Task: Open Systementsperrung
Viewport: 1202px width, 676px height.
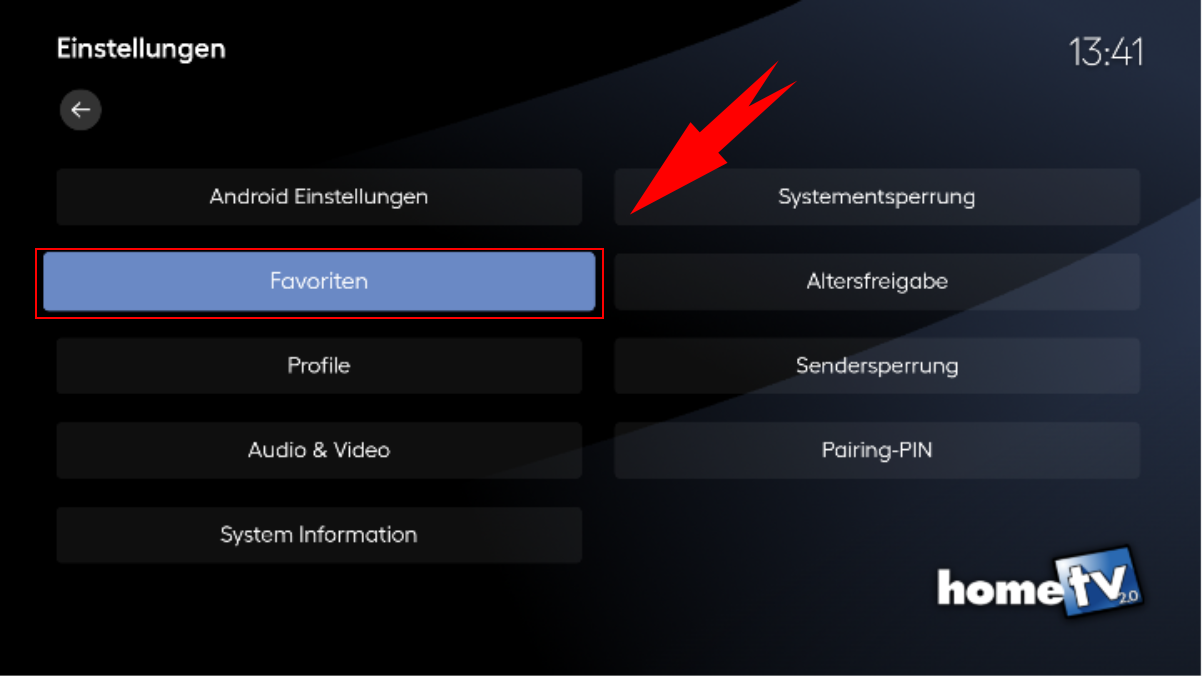Action: coord(877,197)
